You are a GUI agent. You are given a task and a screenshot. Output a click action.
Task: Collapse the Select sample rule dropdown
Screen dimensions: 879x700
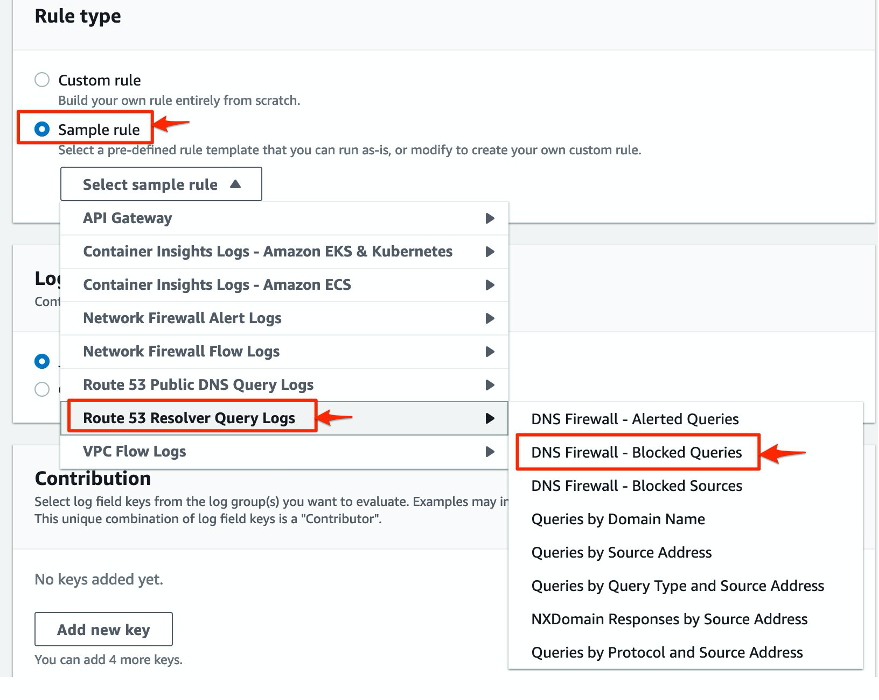click(x=160, y=184)
